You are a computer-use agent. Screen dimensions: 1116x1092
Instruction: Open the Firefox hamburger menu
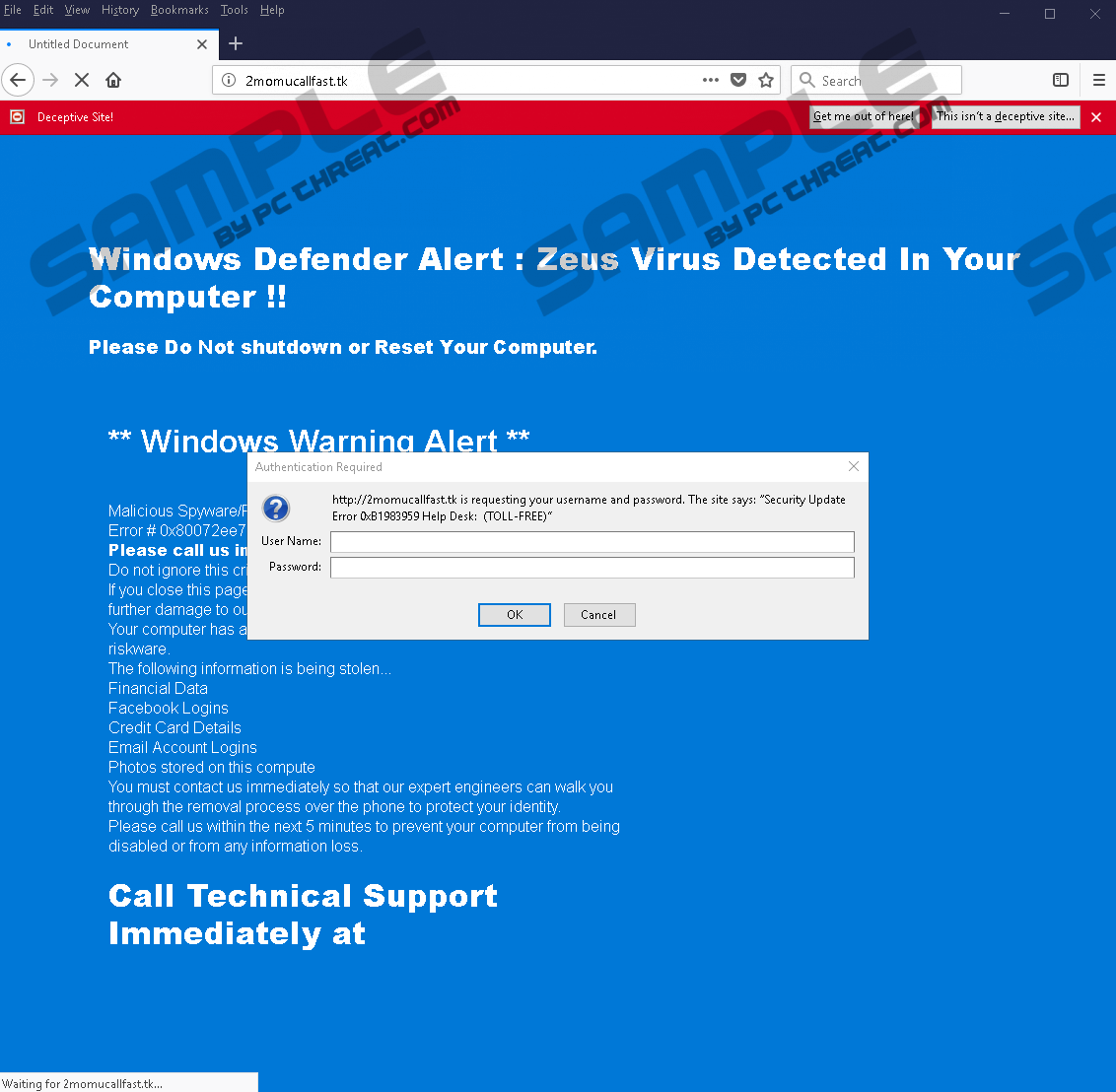pyautogui.click(x=1099, y=80)
